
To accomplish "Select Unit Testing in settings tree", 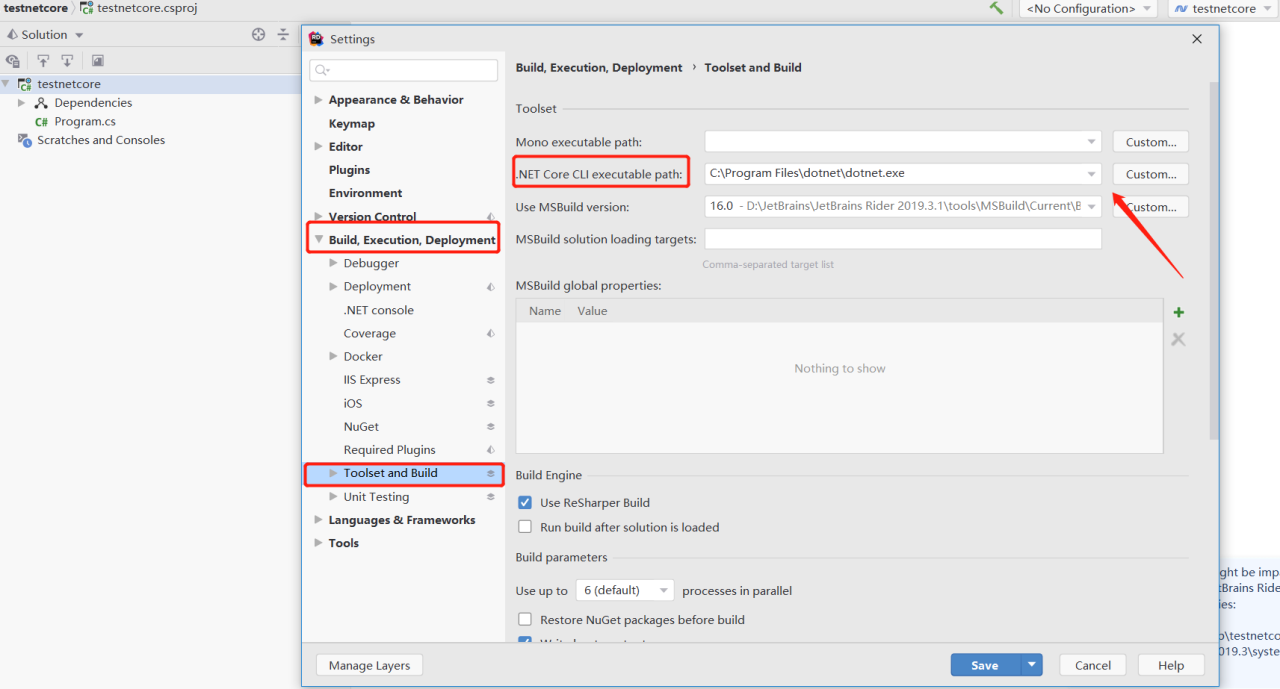I will coord(377,496).
